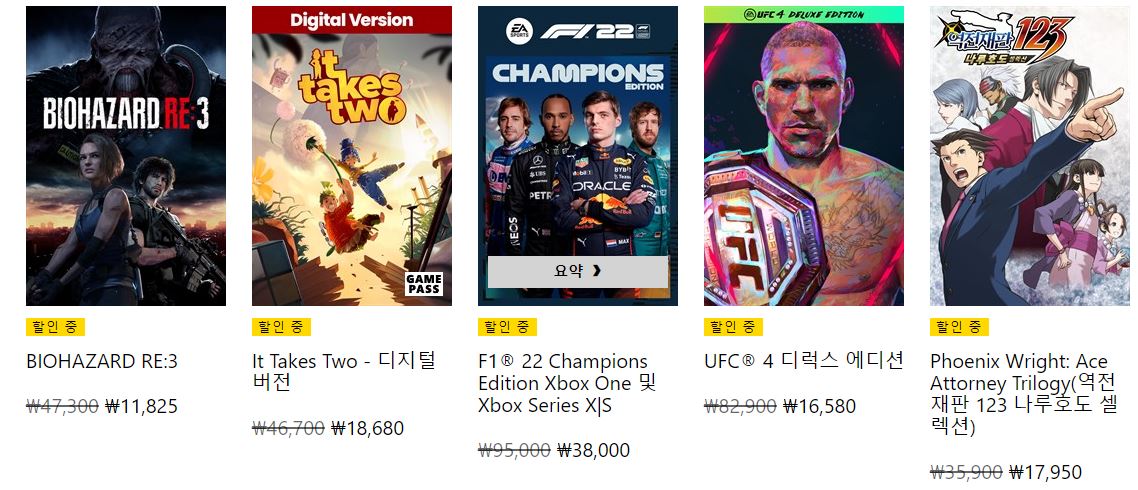Open the F1® 22 Champions Edition title link
The height and width of the screenshot is (490, 1138).
(567, 383)
